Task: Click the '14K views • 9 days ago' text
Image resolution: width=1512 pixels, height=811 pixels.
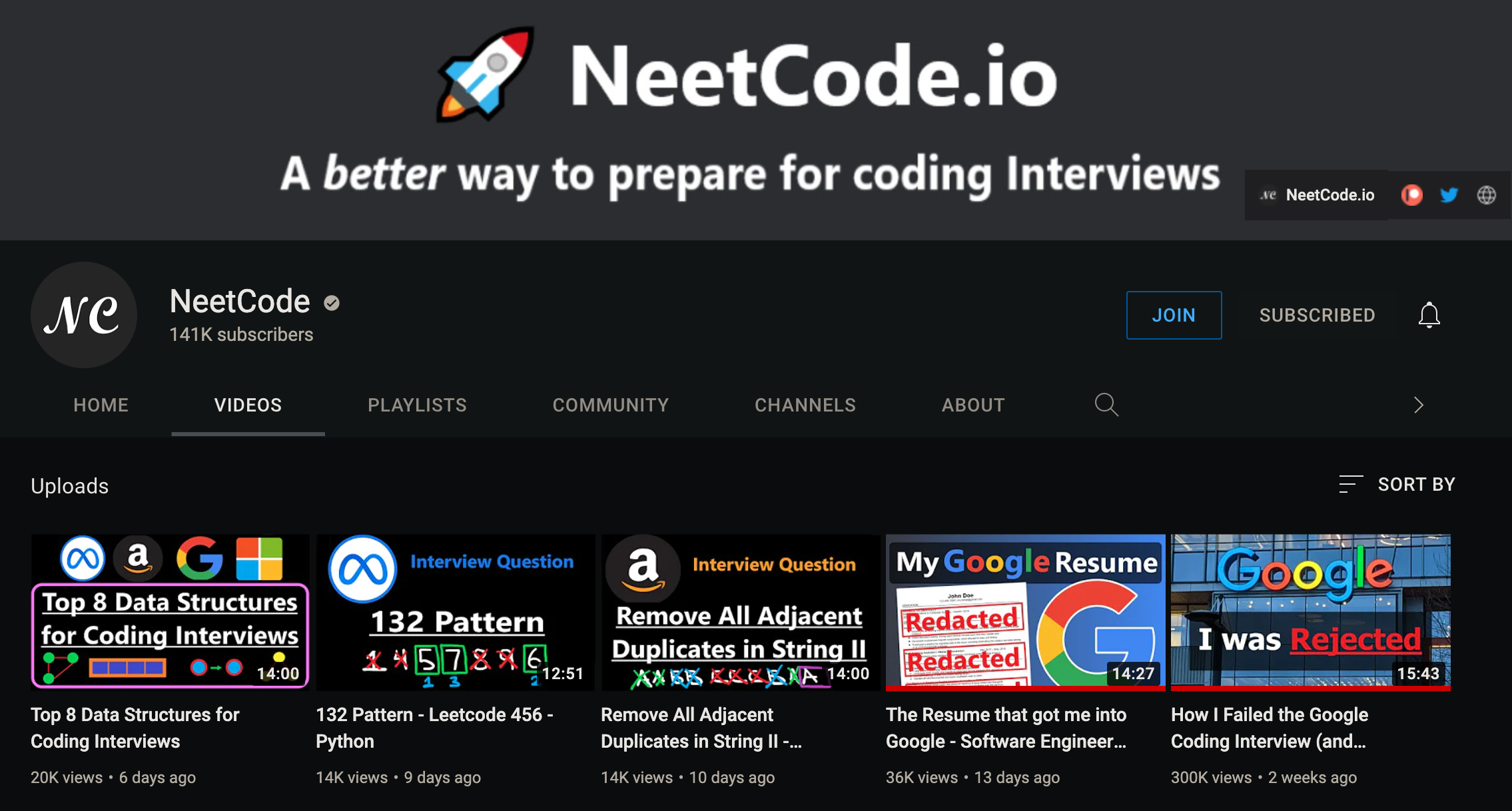Action: pos(398,777)
